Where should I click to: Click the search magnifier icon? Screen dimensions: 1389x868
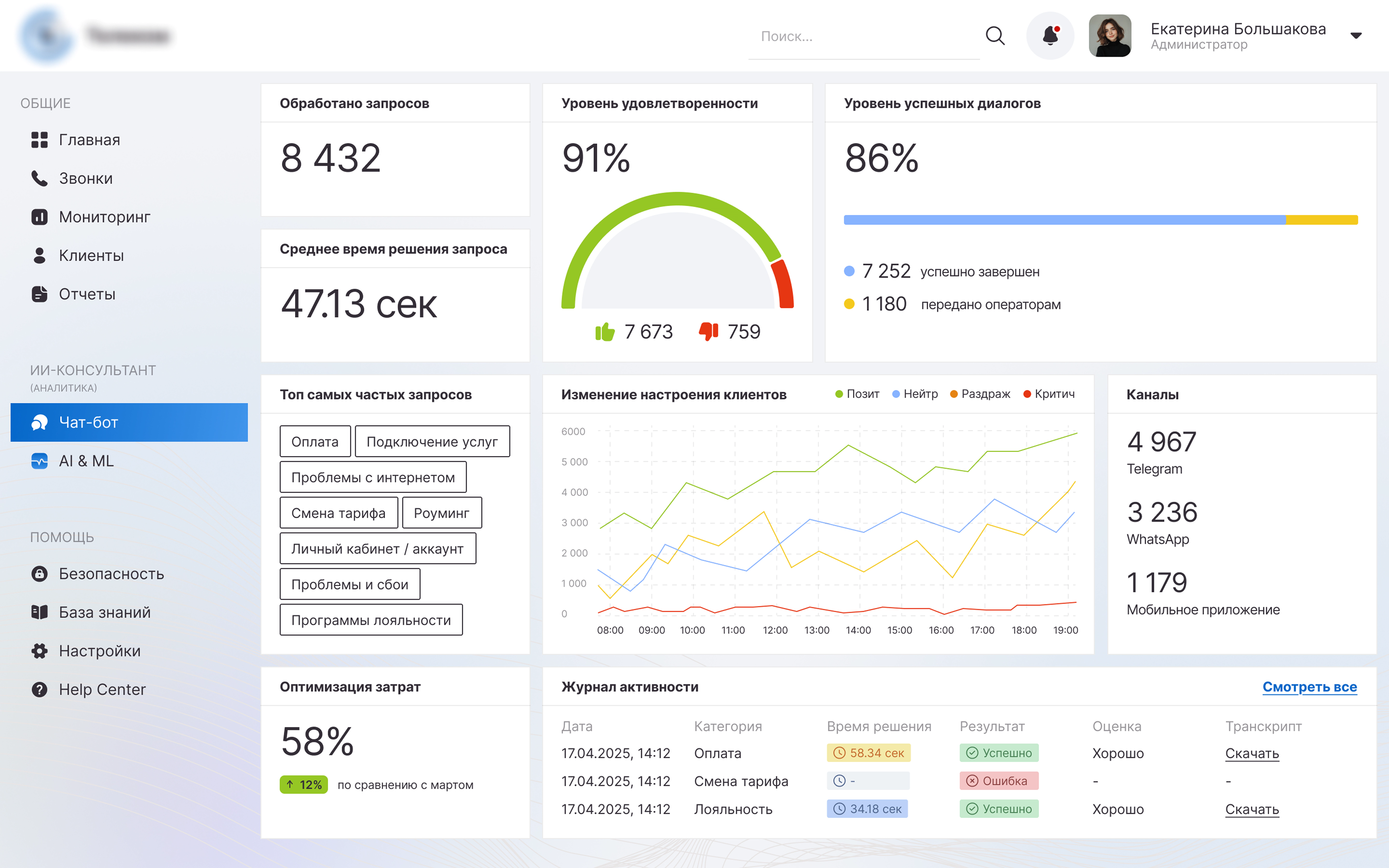click(x=995, y=36)
